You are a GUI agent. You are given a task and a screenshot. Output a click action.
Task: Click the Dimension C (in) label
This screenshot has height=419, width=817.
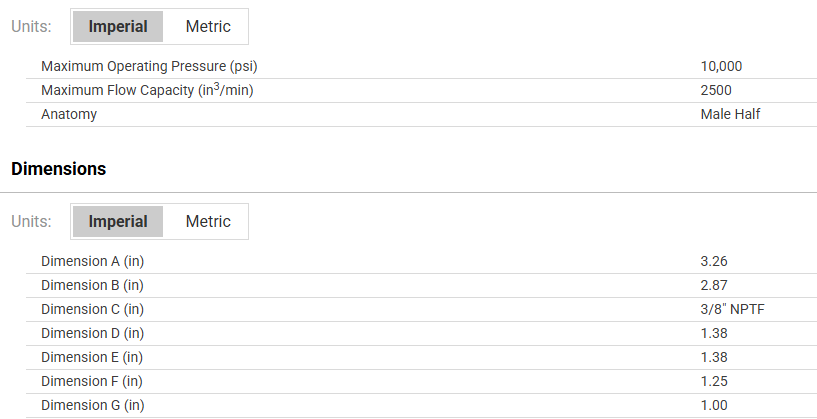pyautogui.click(x=93, y=309)
